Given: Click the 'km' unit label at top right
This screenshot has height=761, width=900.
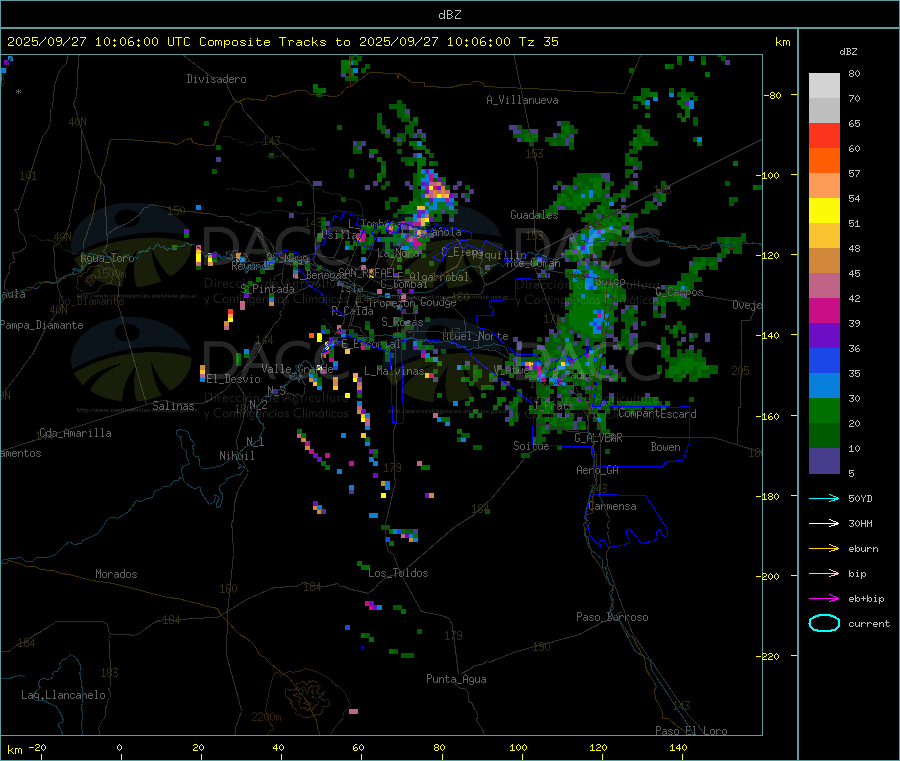Looking at the screenshot, I should pyautogui.click(x=782, y=42).
